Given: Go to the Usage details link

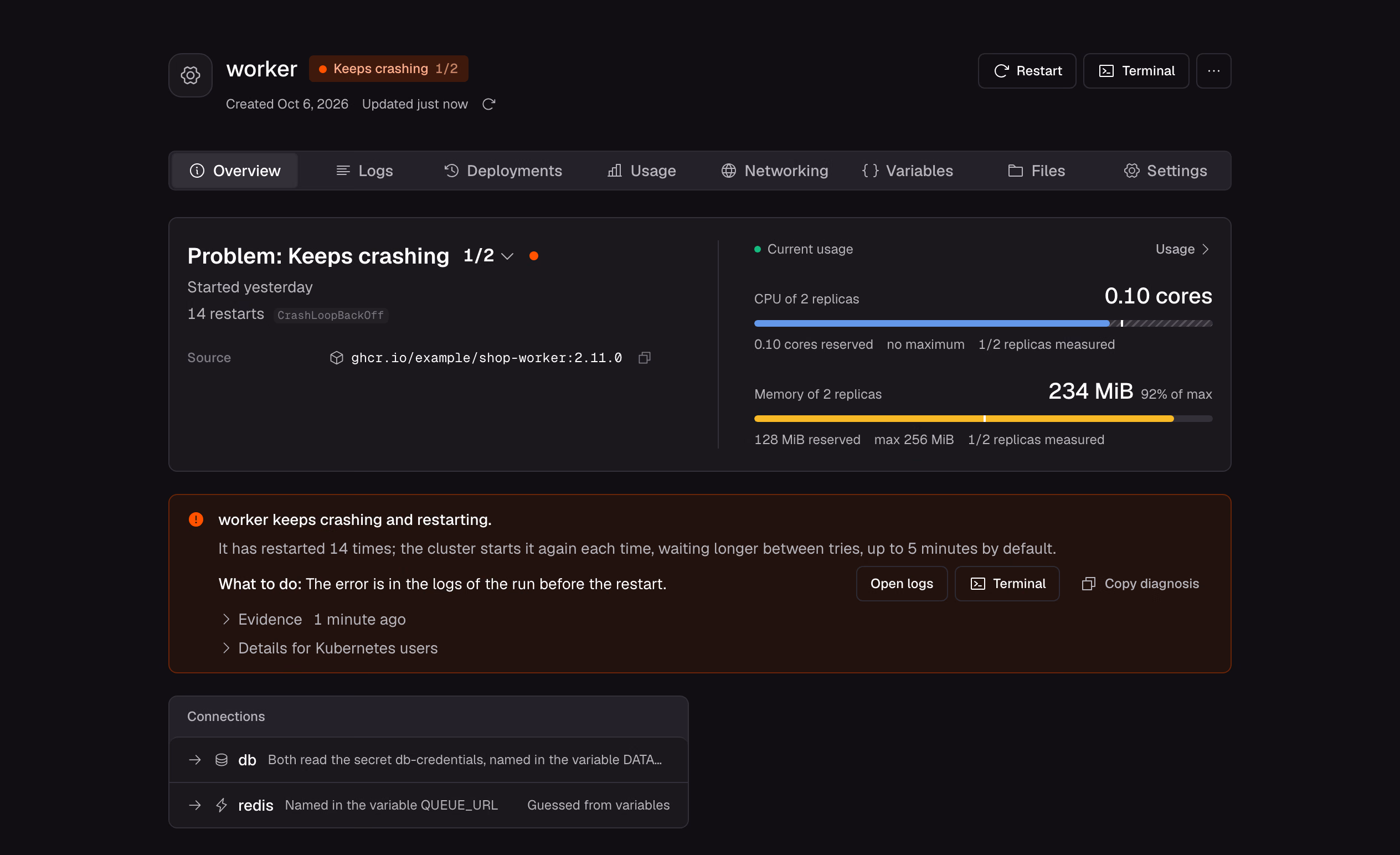Looking at the screenshot, I should coord(1183,249).
